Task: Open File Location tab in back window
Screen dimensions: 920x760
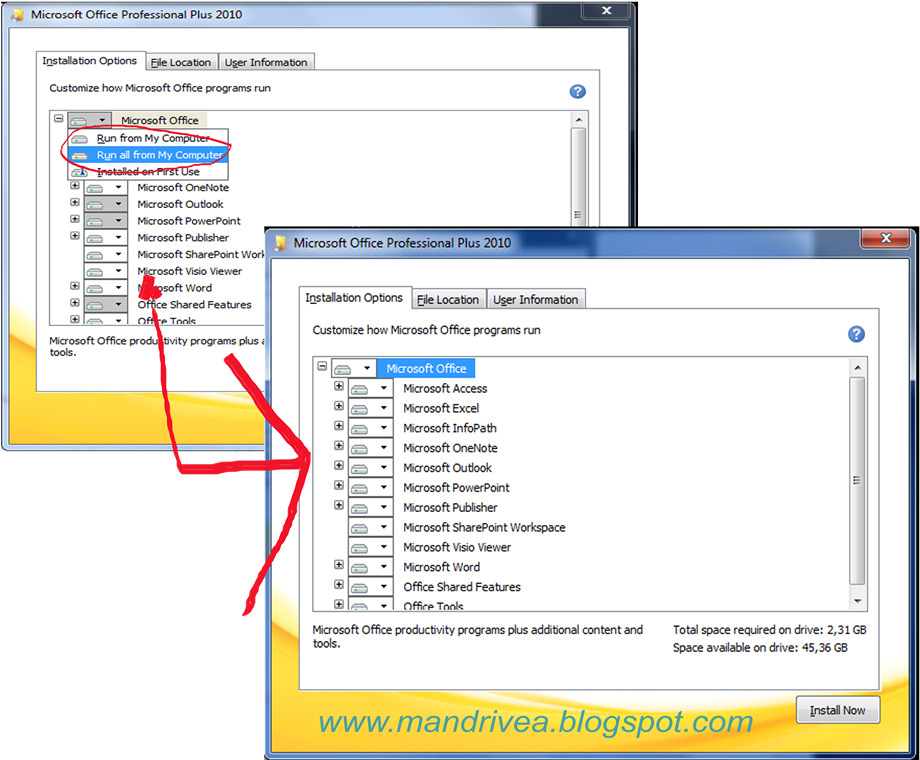Action: pyautogui.click(x=181, y=62)
